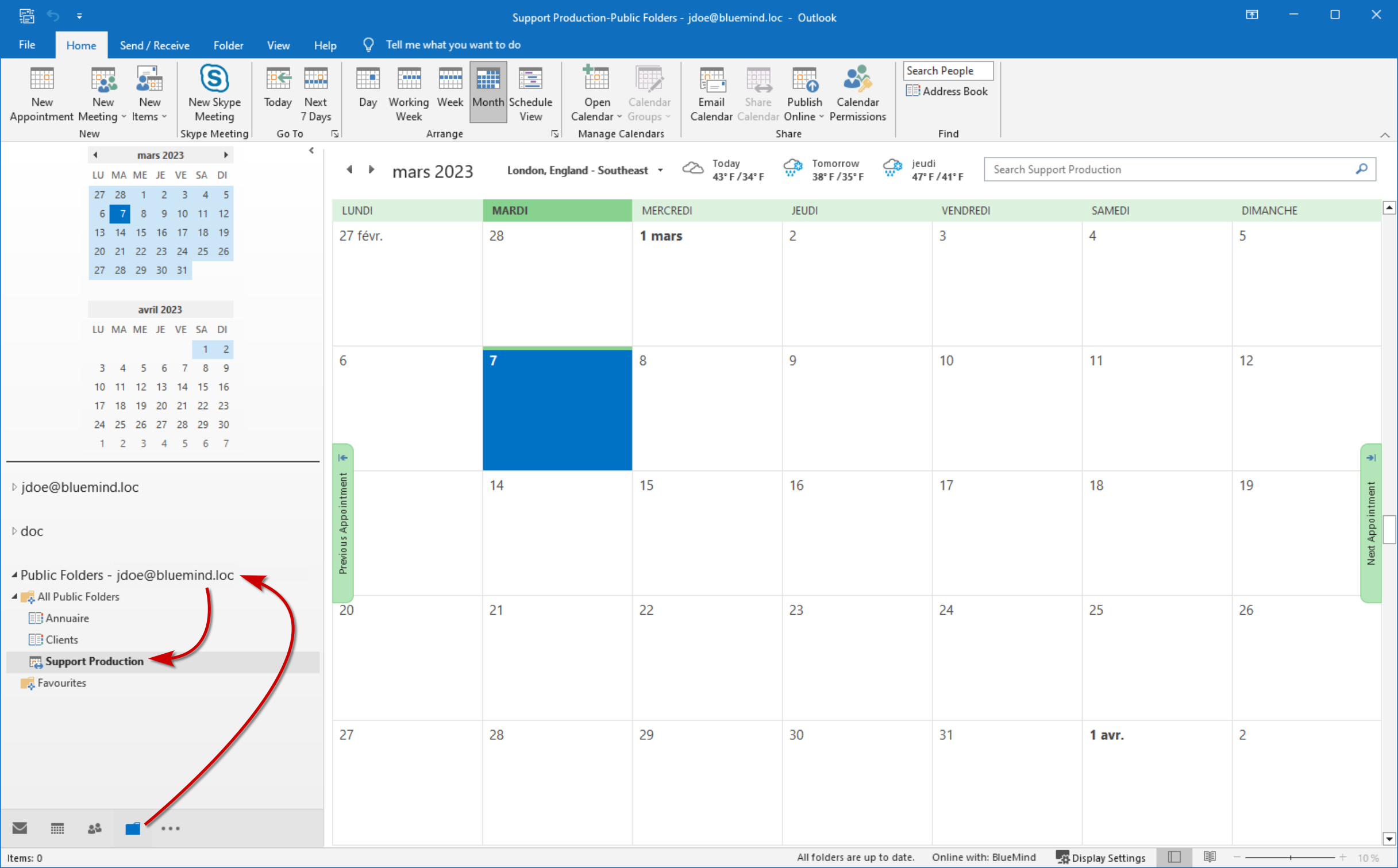Screen dimensions: 1398x868
Task: Click the zoom slider in status bar
Action: [1290, 857]
